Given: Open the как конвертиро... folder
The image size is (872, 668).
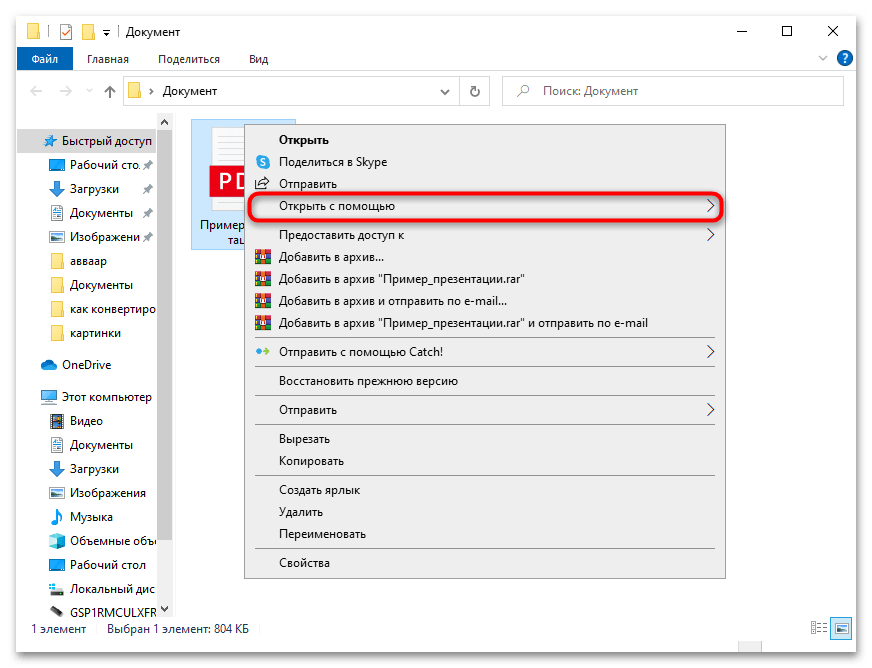Looking at the screenshot, I should coord(102,309).
